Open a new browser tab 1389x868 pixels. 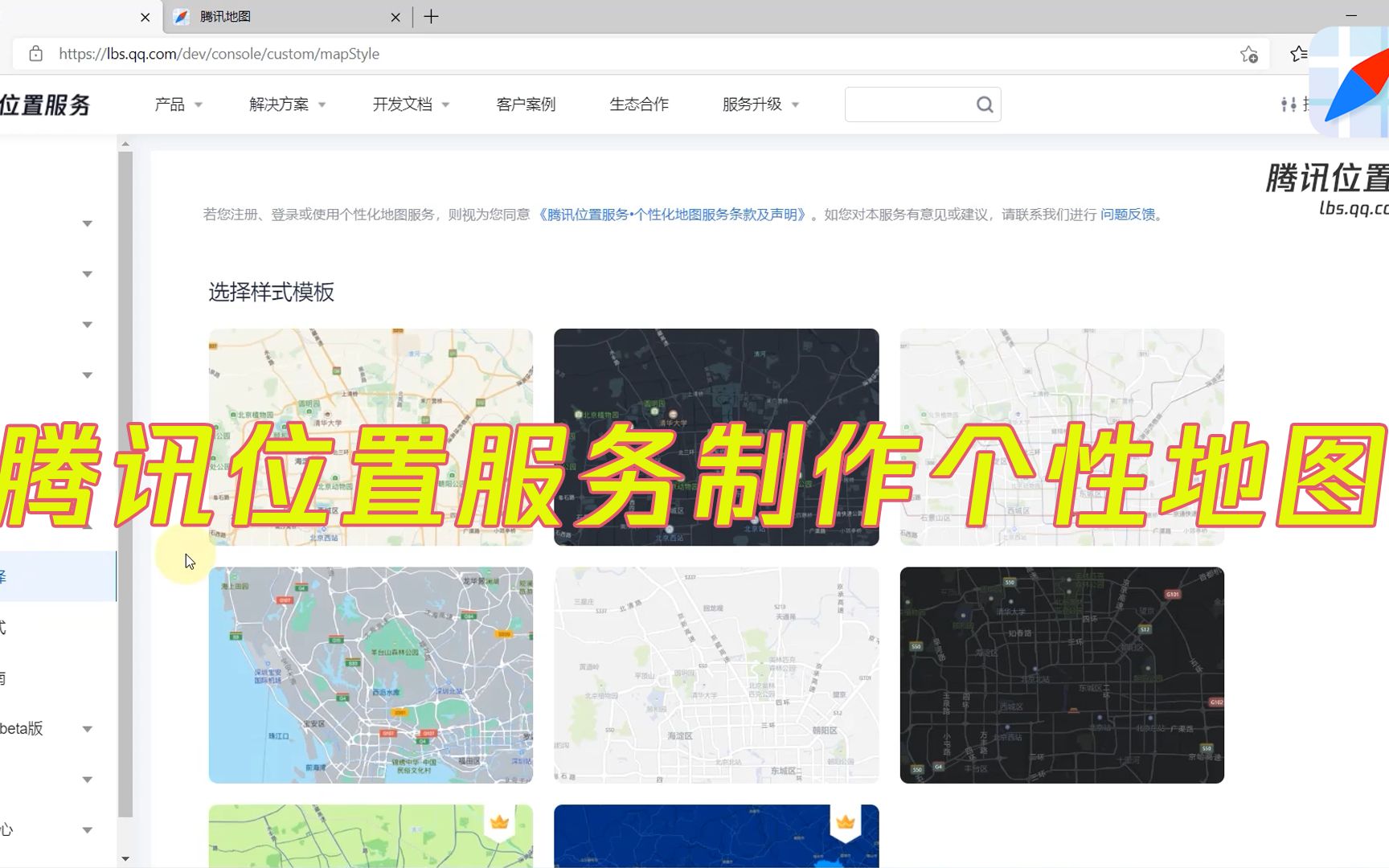tap(431, 16)
